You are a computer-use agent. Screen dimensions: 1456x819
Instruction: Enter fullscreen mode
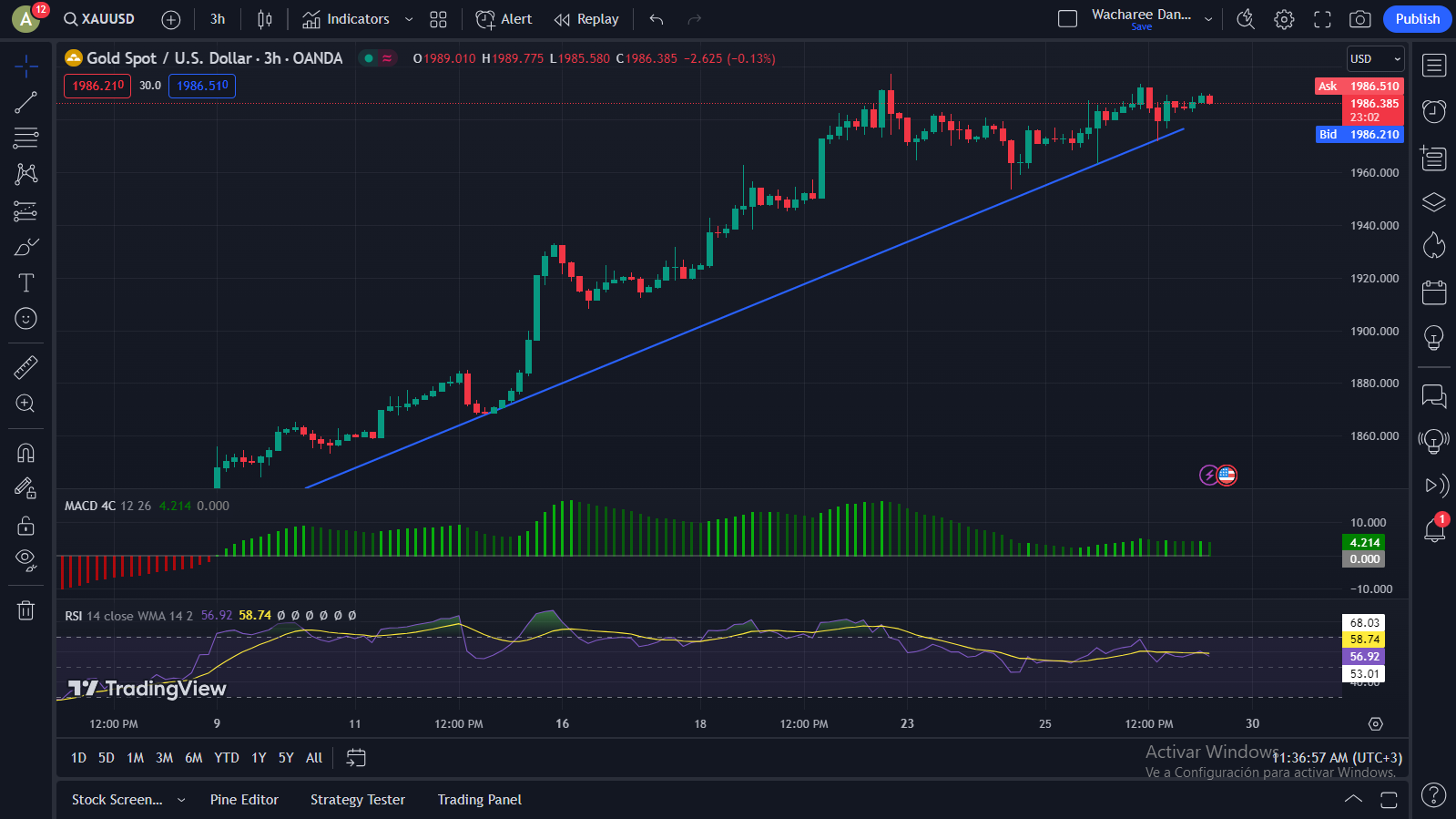pos(1322,19)
